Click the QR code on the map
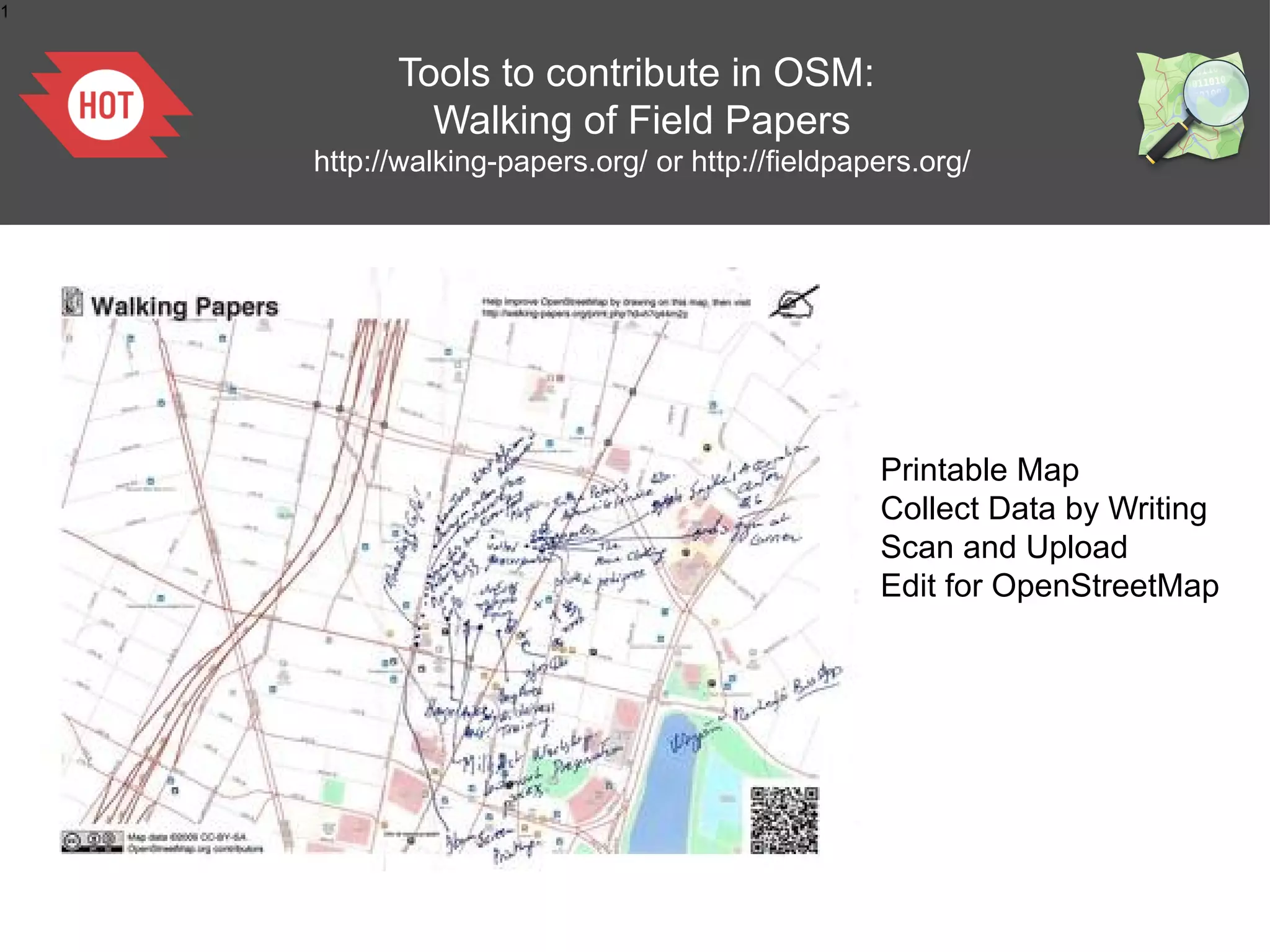This screenshot has width=1270, height=952. tap(784, 820)
